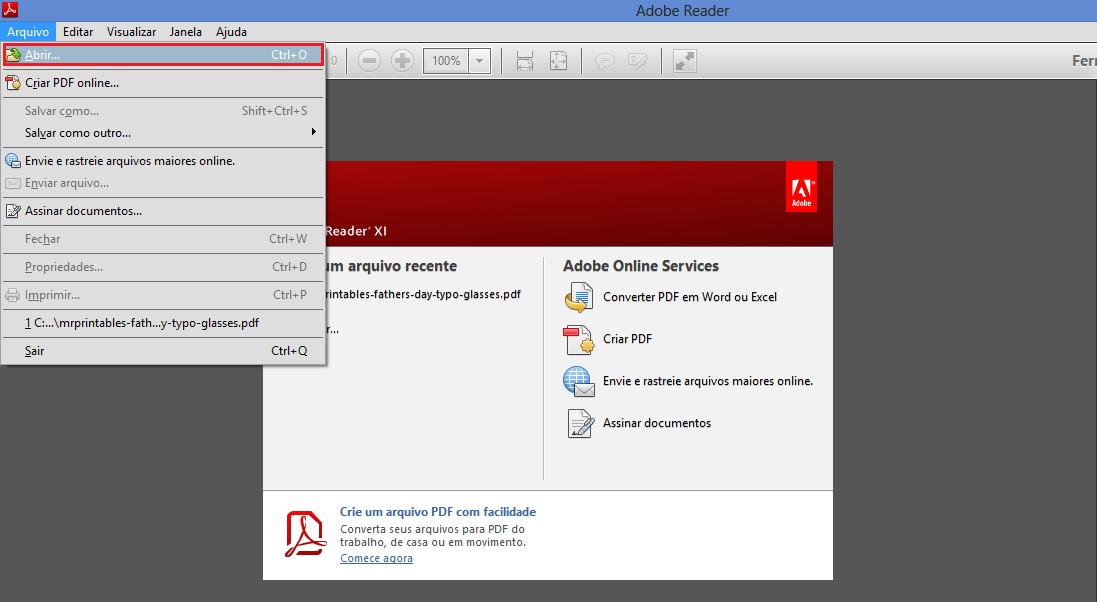Click the zoom out minus button
The height and width of the screenshot is (602, 1097).
pyautogui.click(x=369, y=61)
